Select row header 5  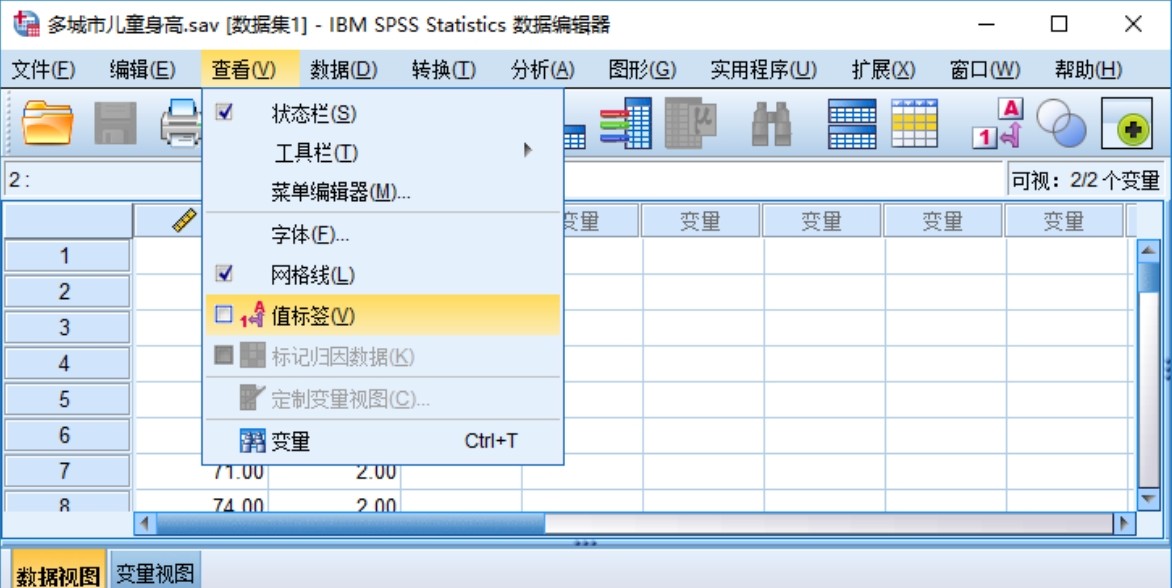click(67, 399)
